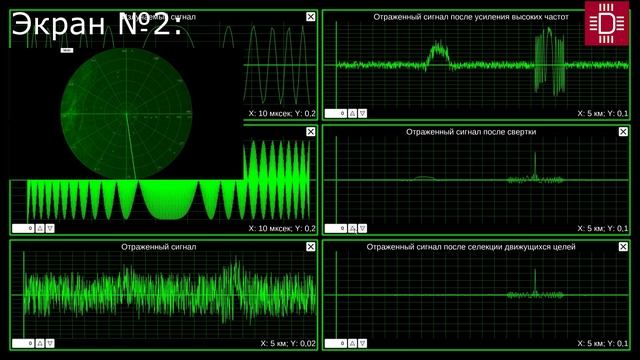Close the селекции движущихся целей panel
This screenshot has height=360, width=640.
pos(623,247)
